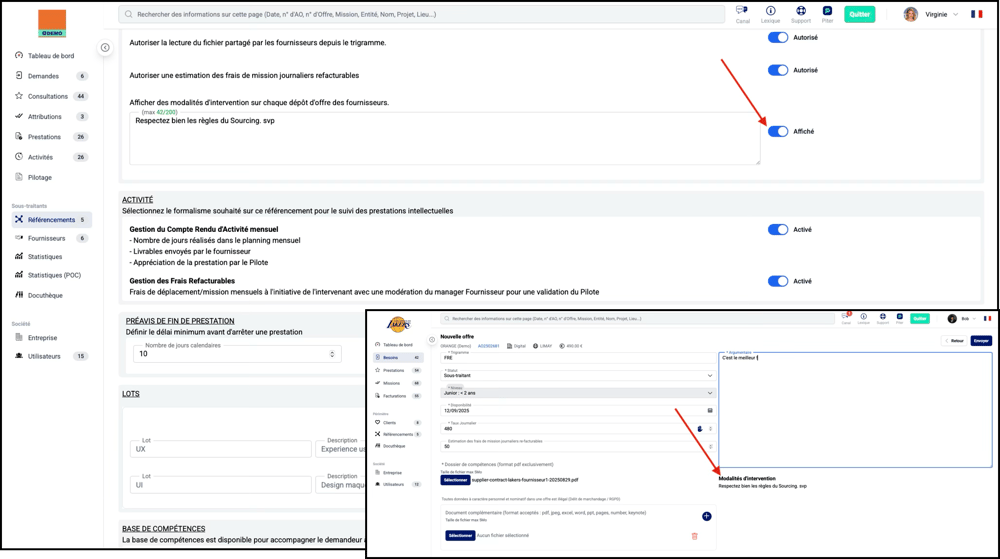Open the Niveau 'Junior' dropdown

pos(577,393)
